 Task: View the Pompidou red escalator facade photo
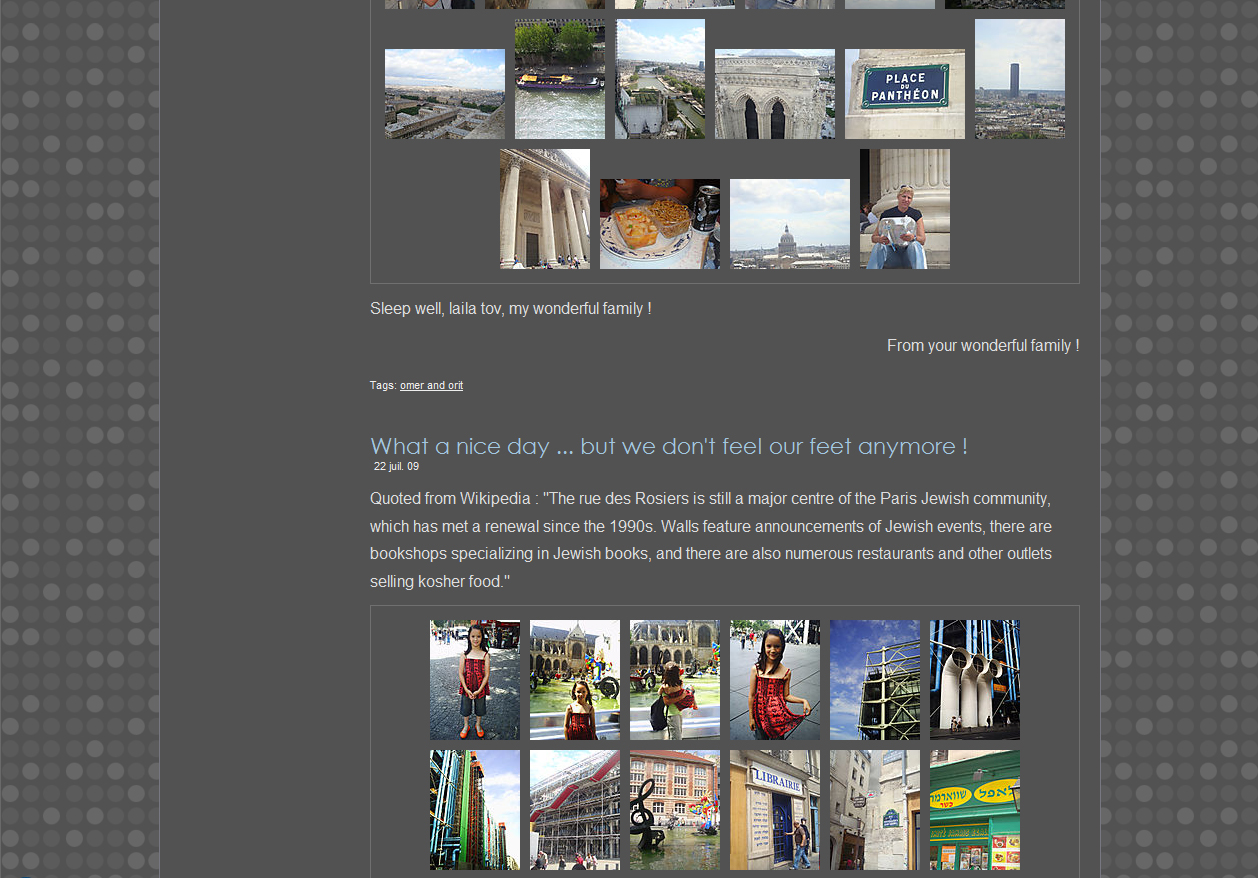click(574, 810)
